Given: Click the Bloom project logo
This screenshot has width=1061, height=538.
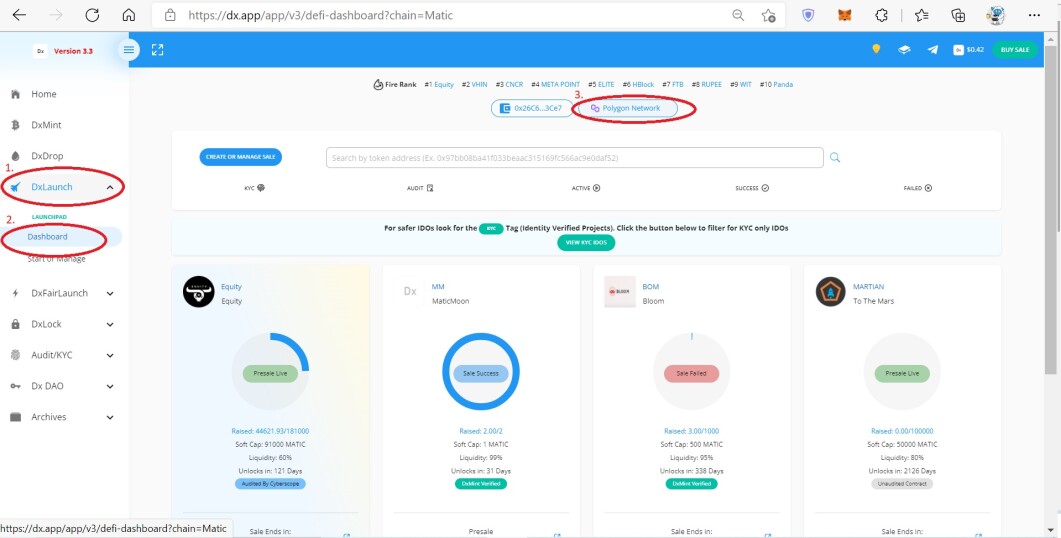Looking at the screenshot, I should (x=620, y=292).
